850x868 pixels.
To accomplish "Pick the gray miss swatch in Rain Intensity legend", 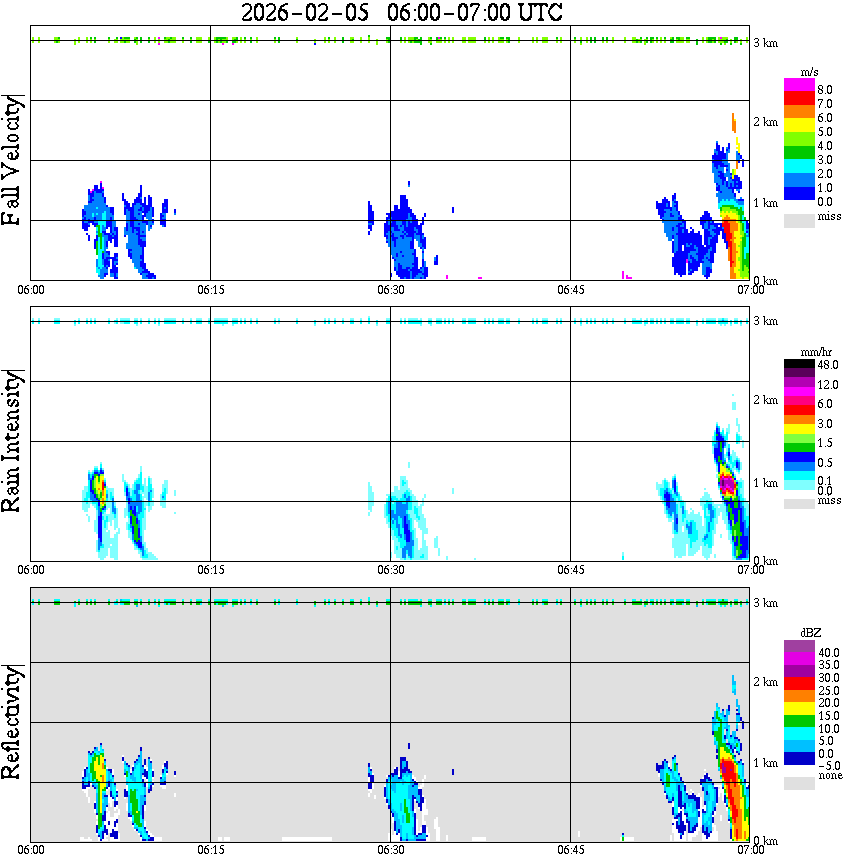I will tap(799, 504).
